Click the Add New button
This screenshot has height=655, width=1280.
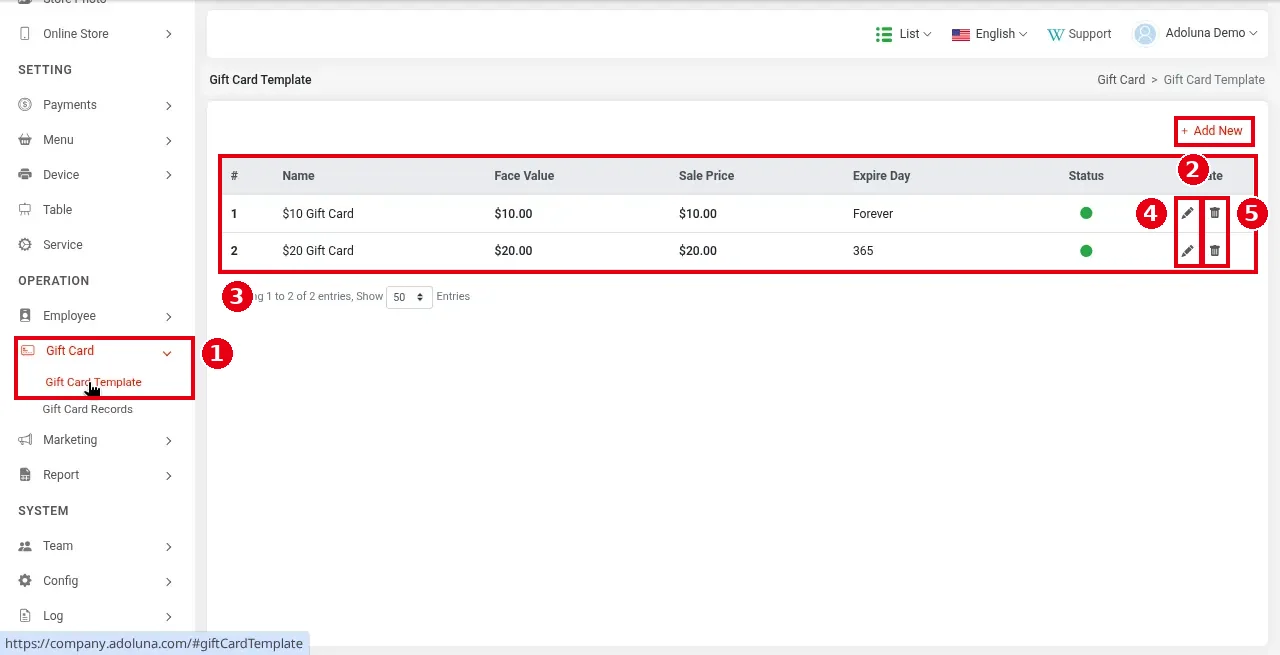click(1212, 131)
